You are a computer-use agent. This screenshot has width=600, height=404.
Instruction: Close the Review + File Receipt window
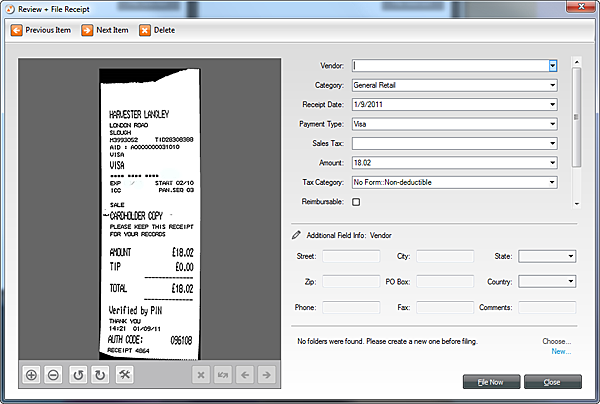[581, 7]
